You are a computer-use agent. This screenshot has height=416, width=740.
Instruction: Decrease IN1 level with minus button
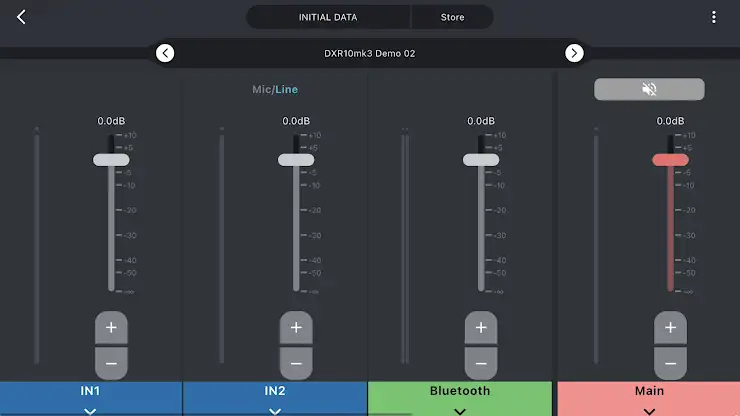pos(111,364)
